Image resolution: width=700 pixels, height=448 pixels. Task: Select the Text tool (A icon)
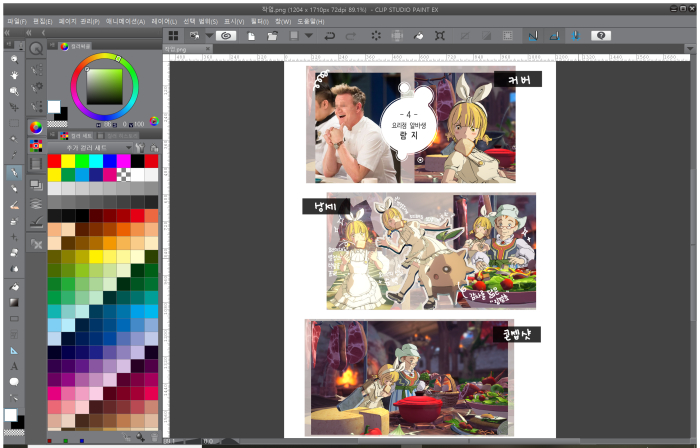click(14, 367)
